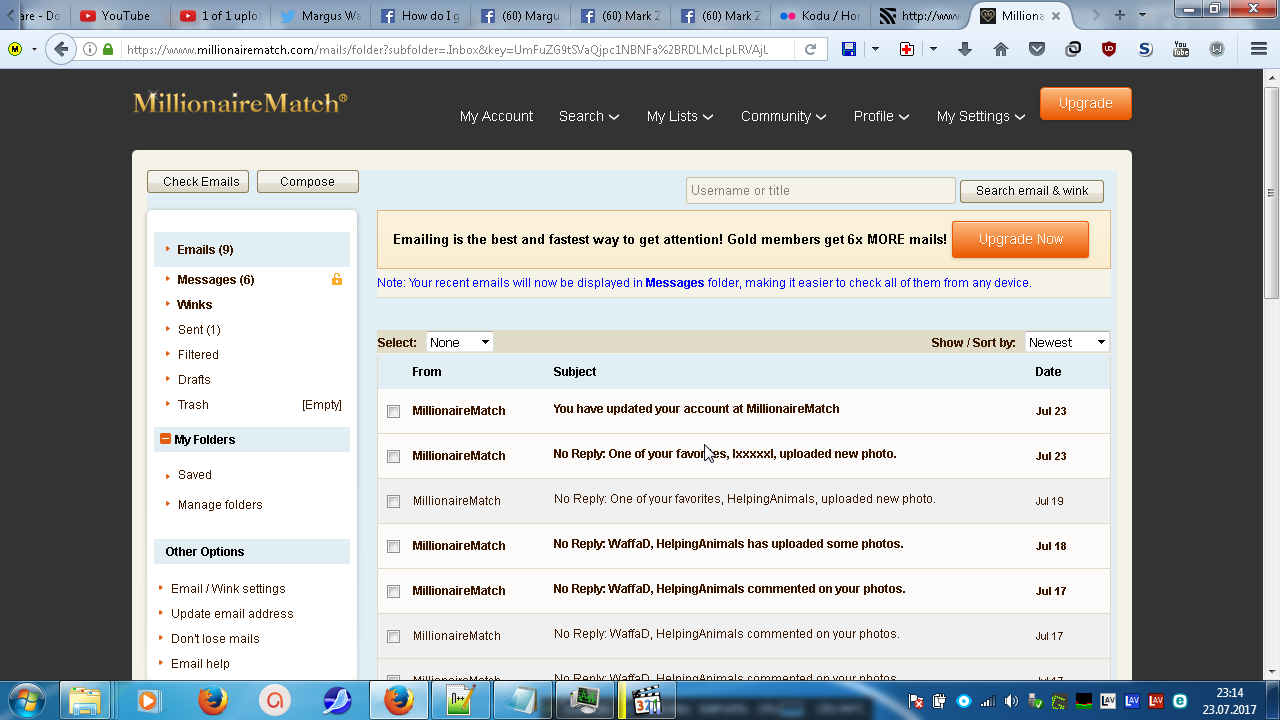Open the Pocket toolbar icon
The width and height of the screenshot is (1280, 720).
(x=1037, y=49)
